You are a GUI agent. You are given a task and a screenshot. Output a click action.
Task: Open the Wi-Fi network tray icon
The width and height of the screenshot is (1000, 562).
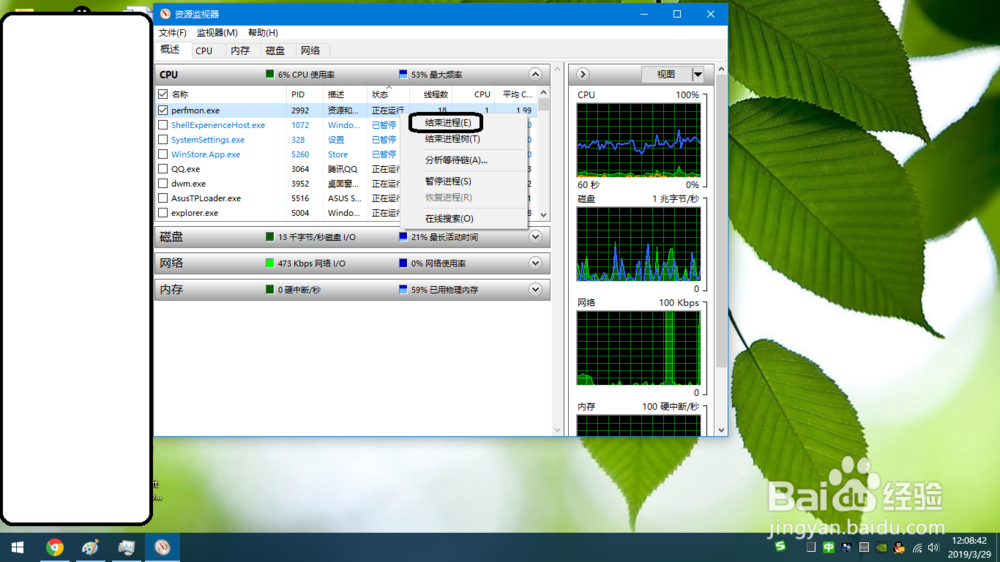(x=916, y=548)
